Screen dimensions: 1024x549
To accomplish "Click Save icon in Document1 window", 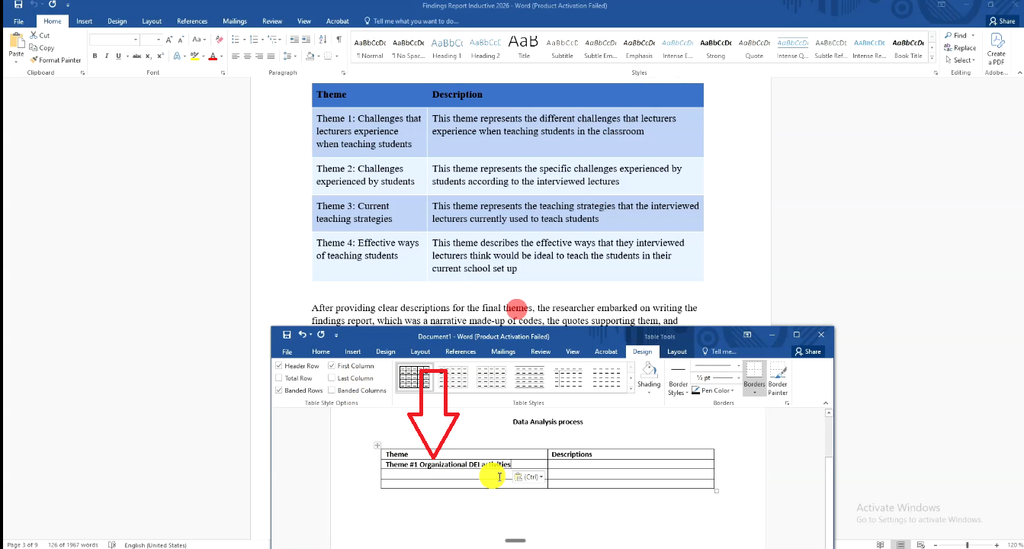I will point(287,335).
